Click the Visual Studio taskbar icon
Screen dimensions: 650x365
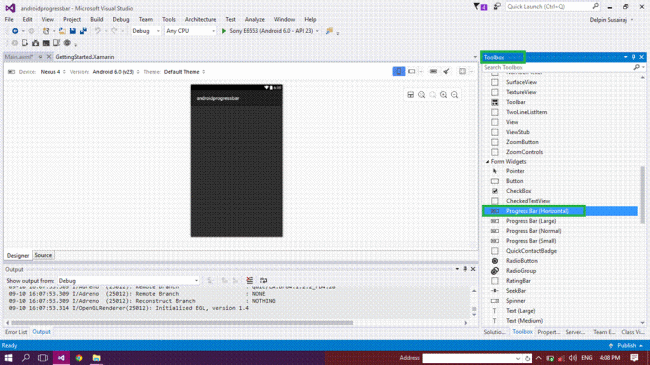point(61,358)
